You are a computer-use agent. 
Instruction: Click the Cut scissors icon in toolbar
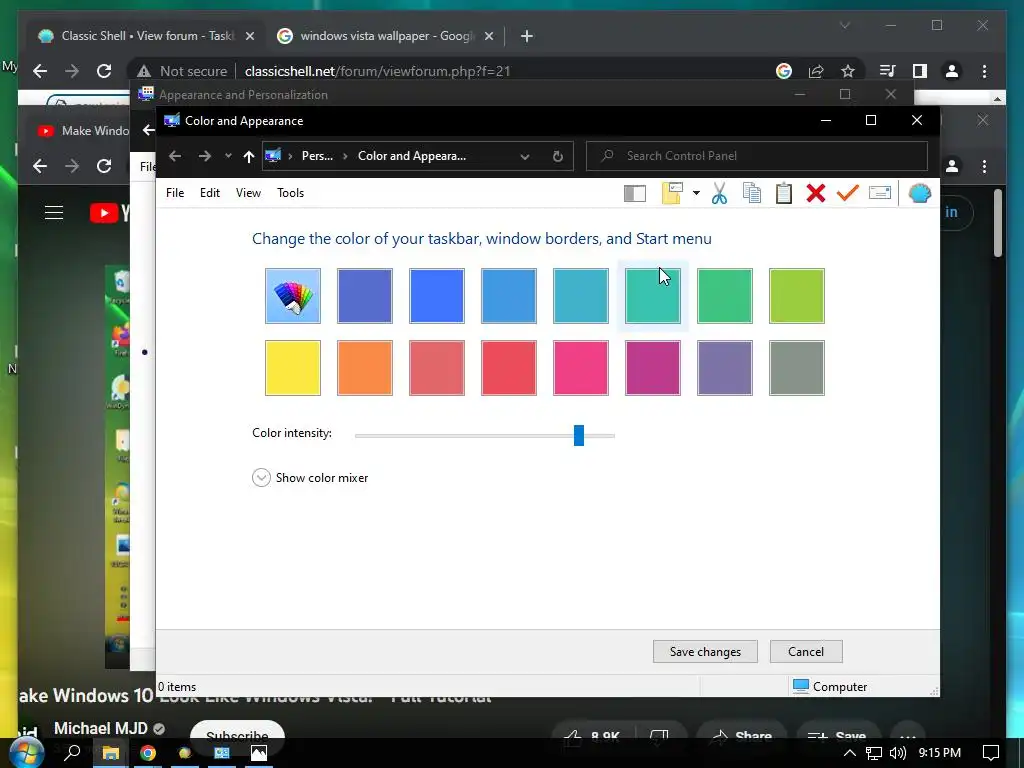point(720,193)
